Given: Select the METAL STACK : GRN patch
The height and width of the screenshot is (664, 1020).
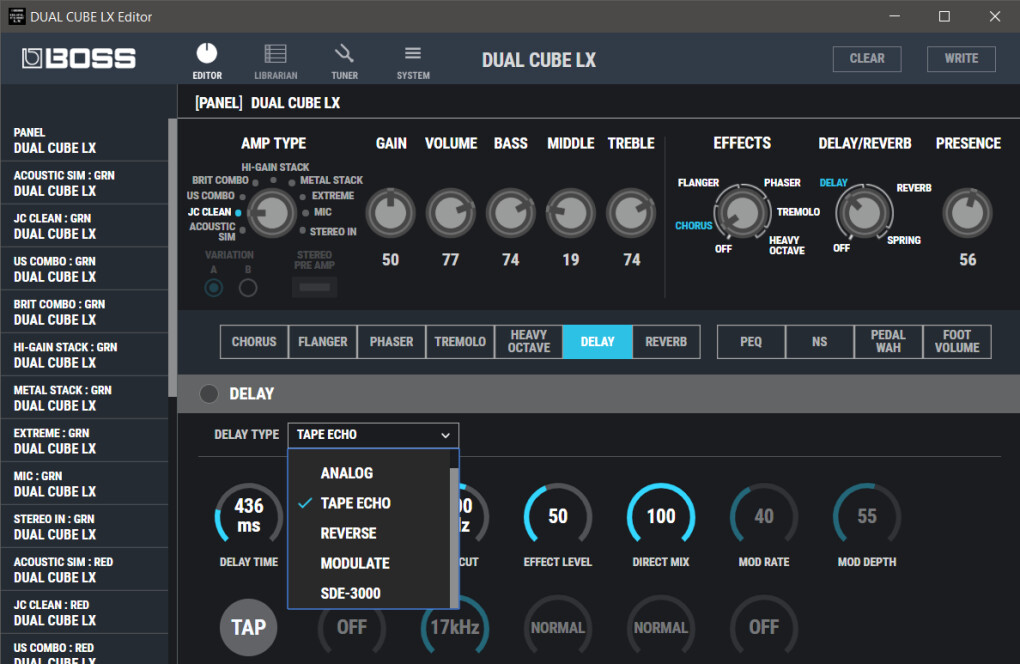Looking at the screenshot, I should coord(84,397).
